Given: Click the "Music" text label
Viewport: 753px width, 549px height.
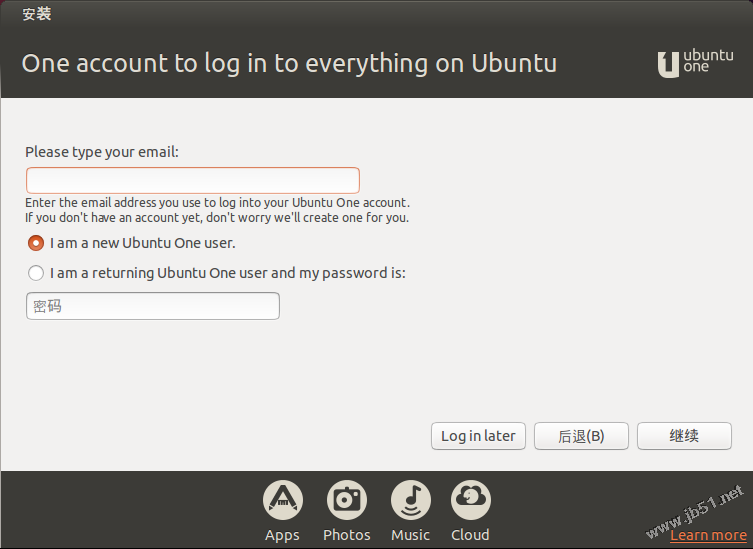Looking at the screenshot, I should pyautogui.click(x=410, y=535).
